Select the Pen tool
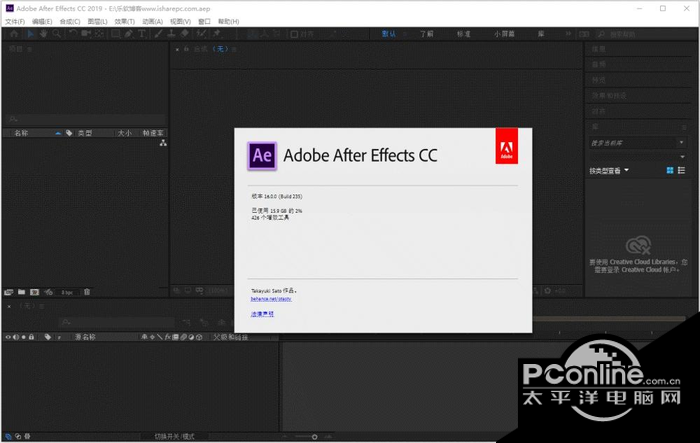Screen dimensions: 700x443 [129, 34]
